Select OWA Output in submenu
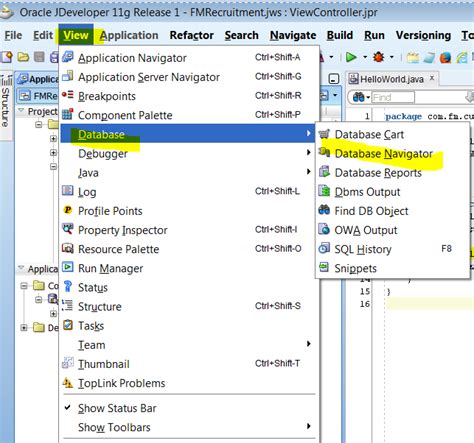 coord(392,230)
